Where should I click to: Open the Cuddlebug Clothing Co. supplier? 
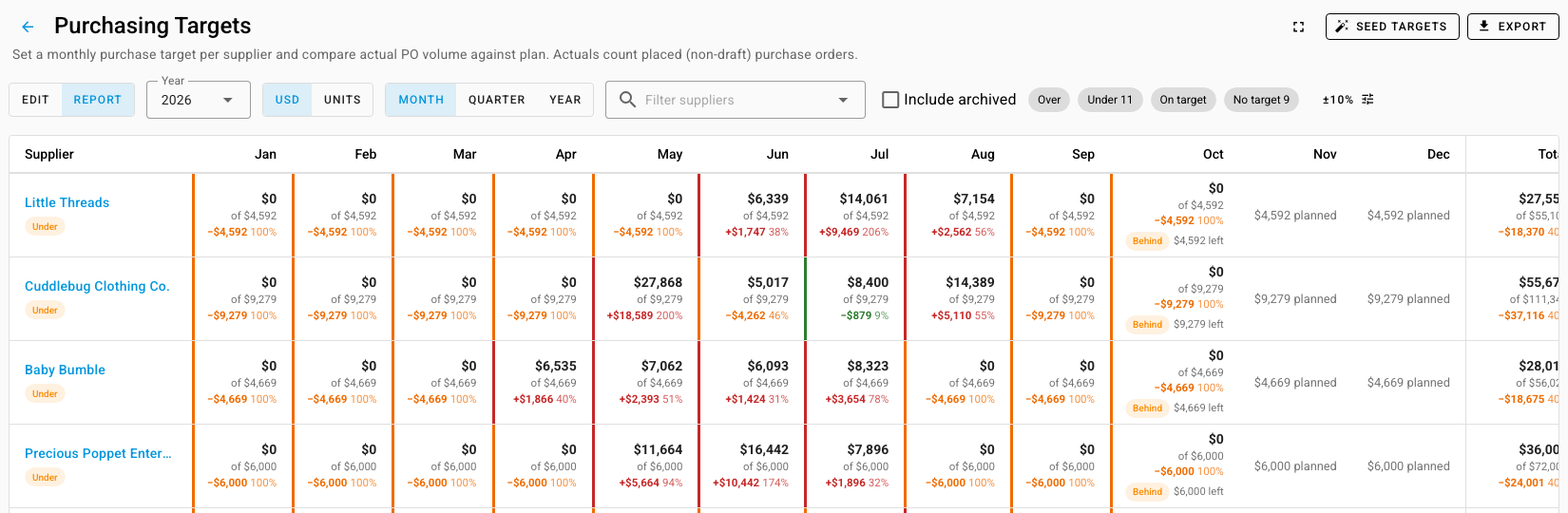pos(97,286)
